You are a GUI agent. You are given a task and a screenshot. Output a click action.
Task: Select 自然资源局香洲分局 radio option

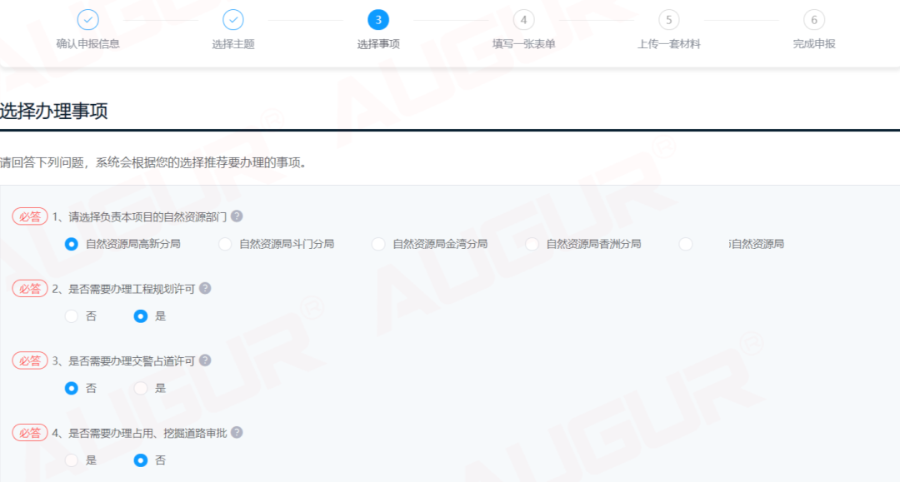pos(532,244)
